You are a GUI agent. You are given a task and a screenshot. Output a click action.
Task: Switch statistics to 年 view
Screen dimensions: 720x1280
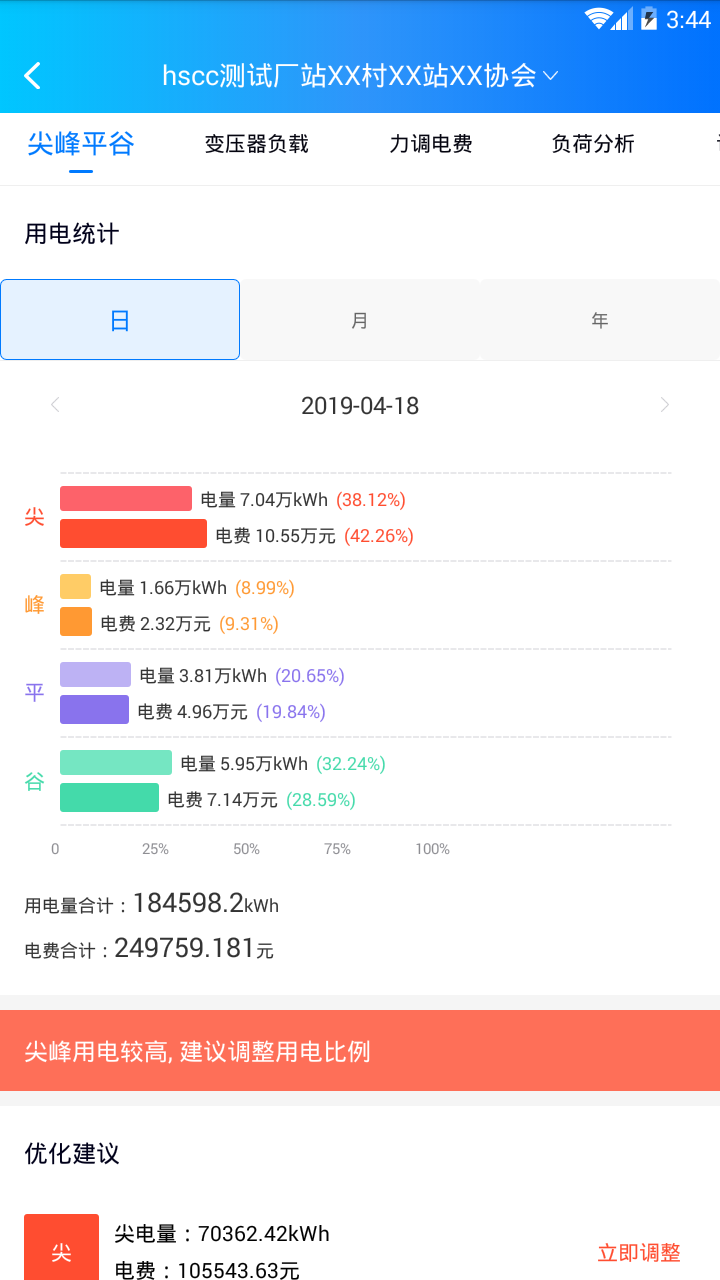coord(600,320)
